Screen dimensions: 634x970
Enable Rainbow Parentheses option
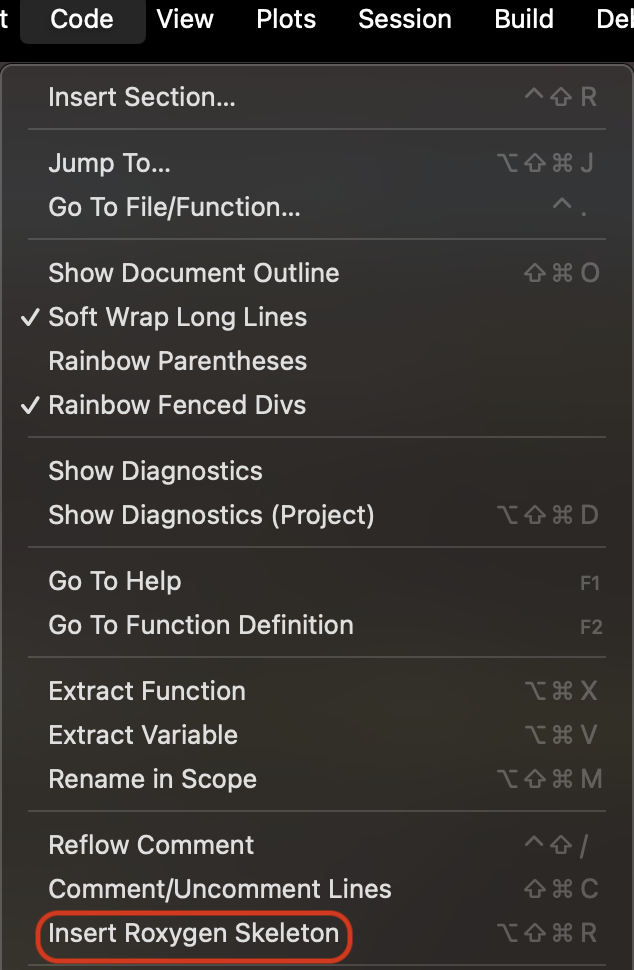[x=317, y=361]
